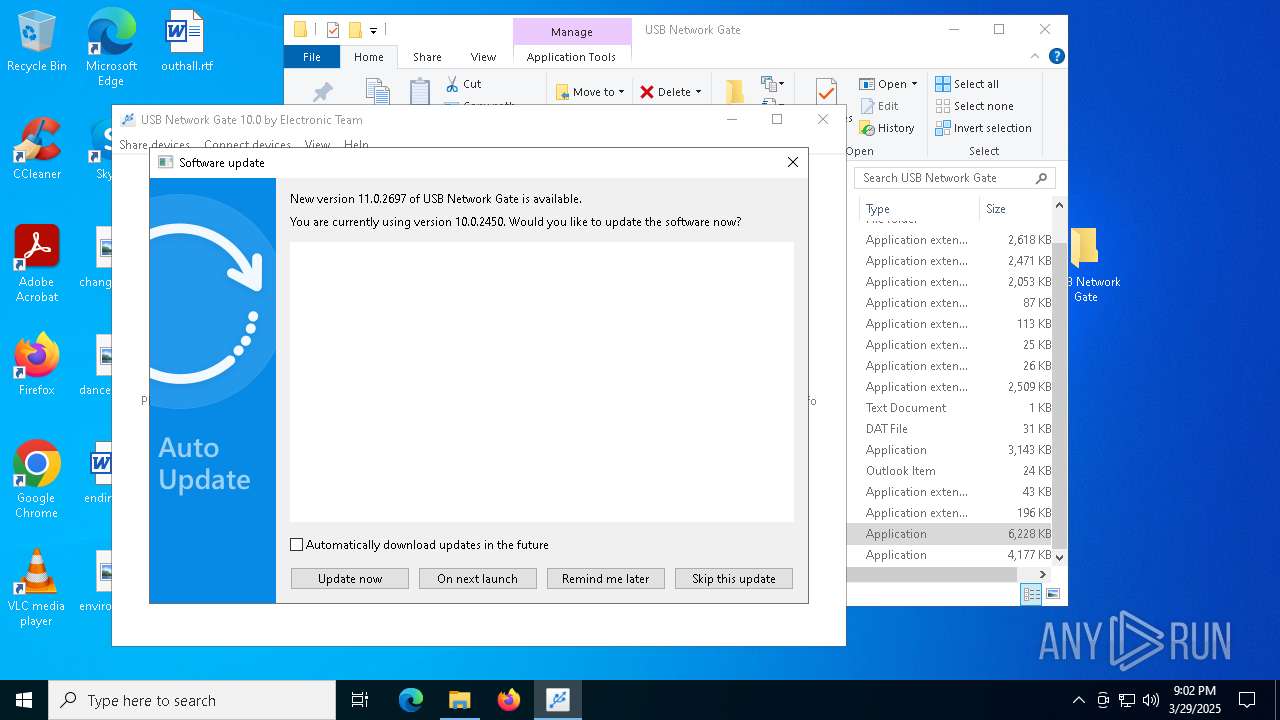Click Invert selection
Screen dimensions: 1280x720
[x=983, y=128]
